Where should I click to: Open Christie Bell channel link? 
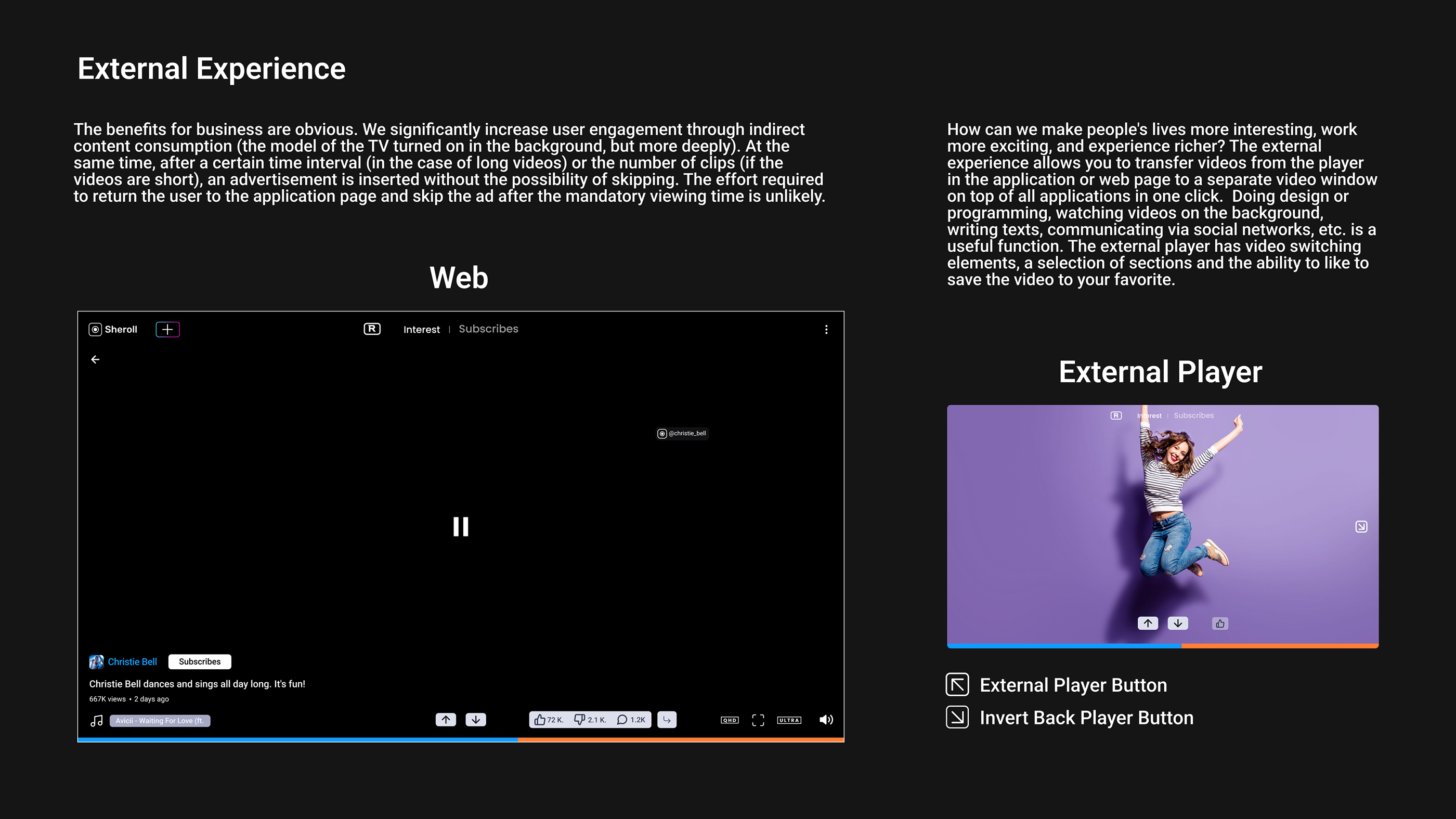point(132,662)
